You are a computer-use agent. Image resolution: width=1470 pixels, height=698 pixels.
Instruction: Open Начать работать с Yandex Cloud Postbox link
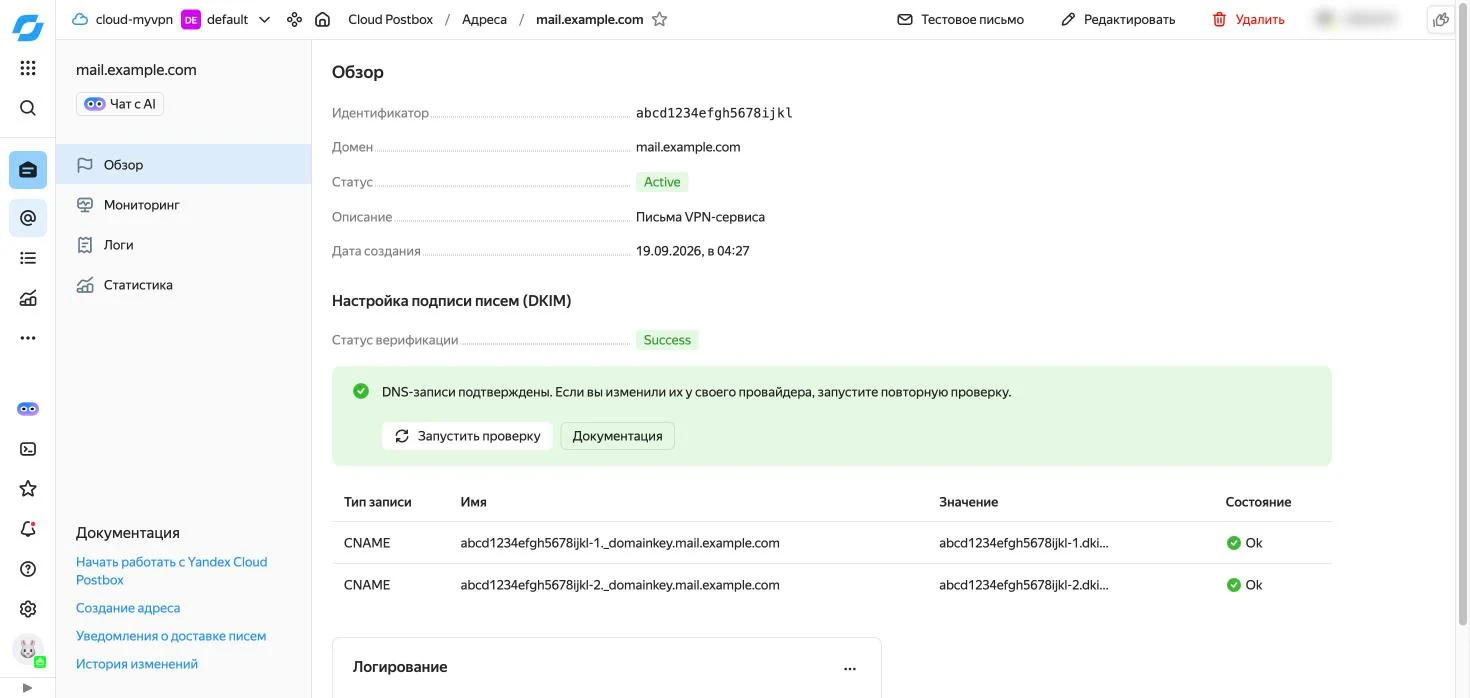(172, 571)
